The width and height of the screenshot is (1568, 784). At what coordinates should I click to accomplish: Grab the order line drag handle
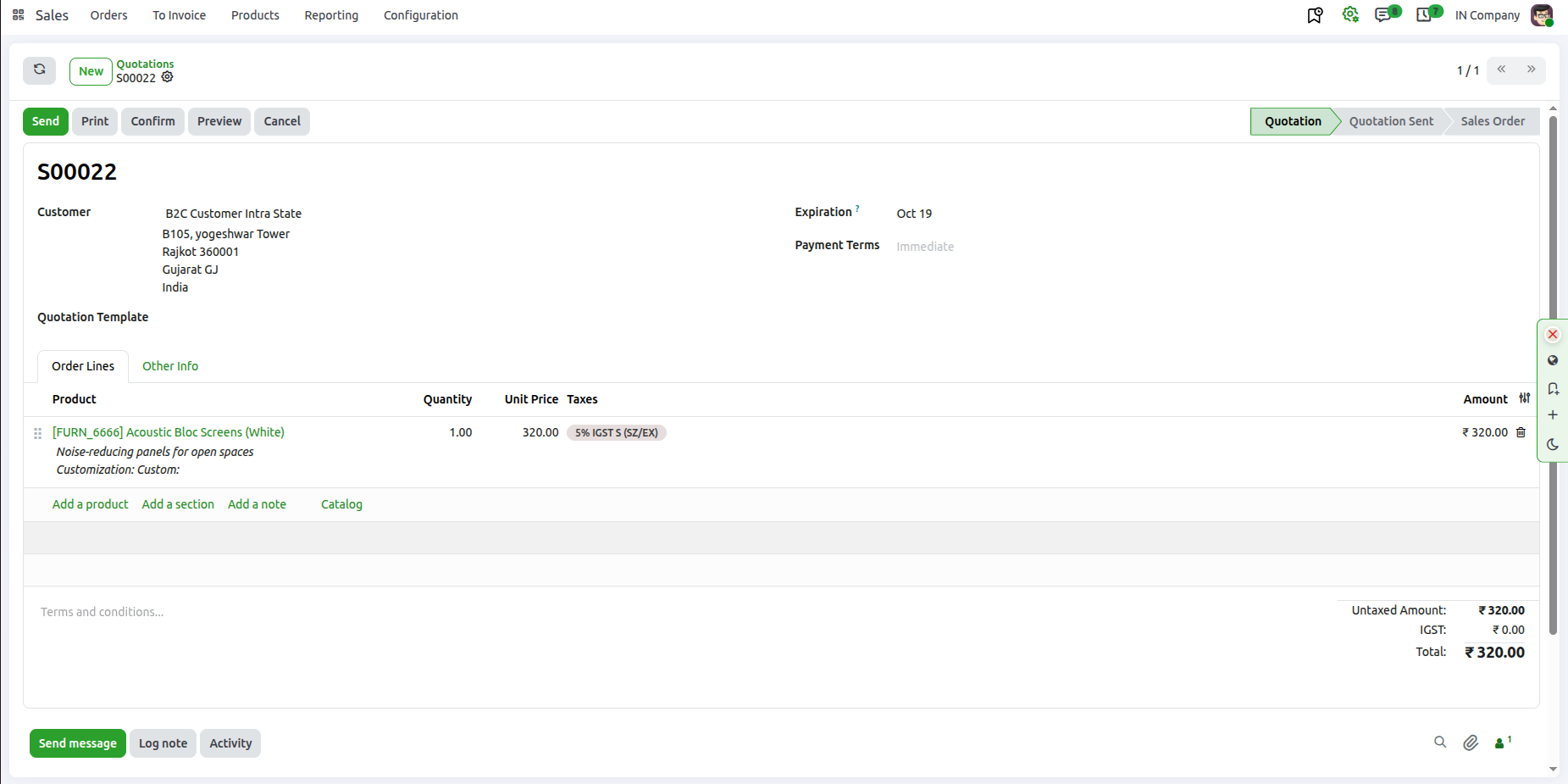tap(37, 433)
